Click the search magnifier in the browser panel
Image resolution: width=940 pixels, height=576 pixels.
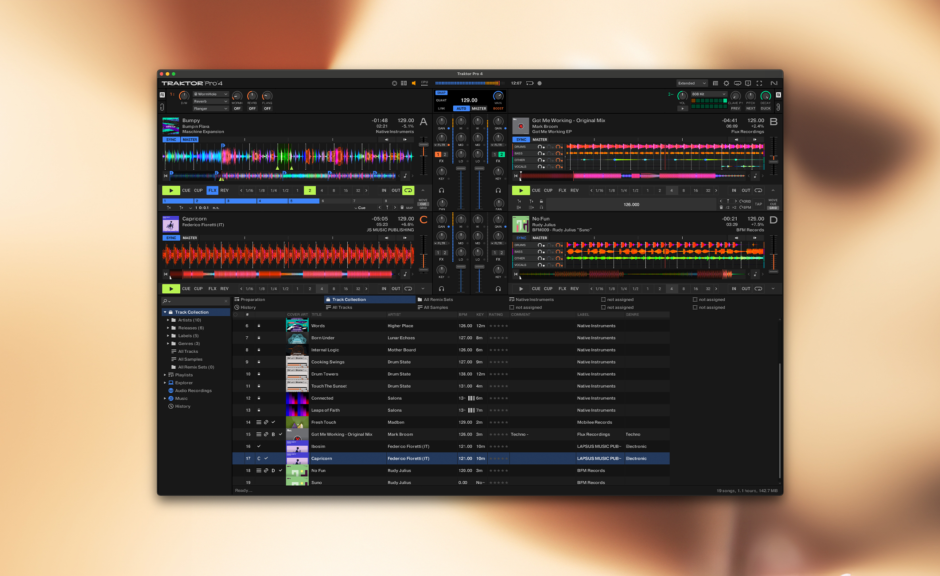tap(166, 300)
